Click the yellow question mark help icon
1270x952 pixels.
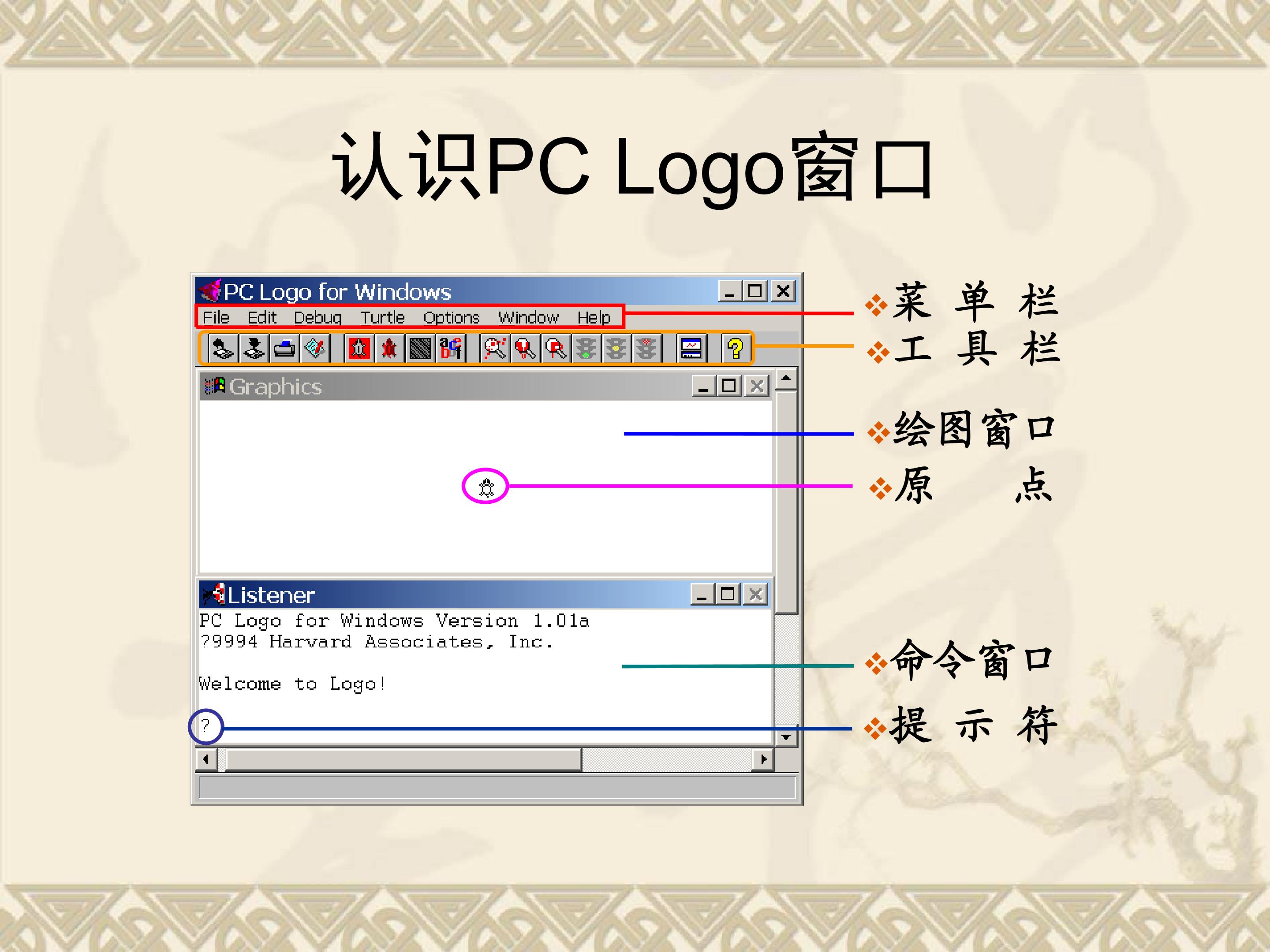(x=735, y=348)
